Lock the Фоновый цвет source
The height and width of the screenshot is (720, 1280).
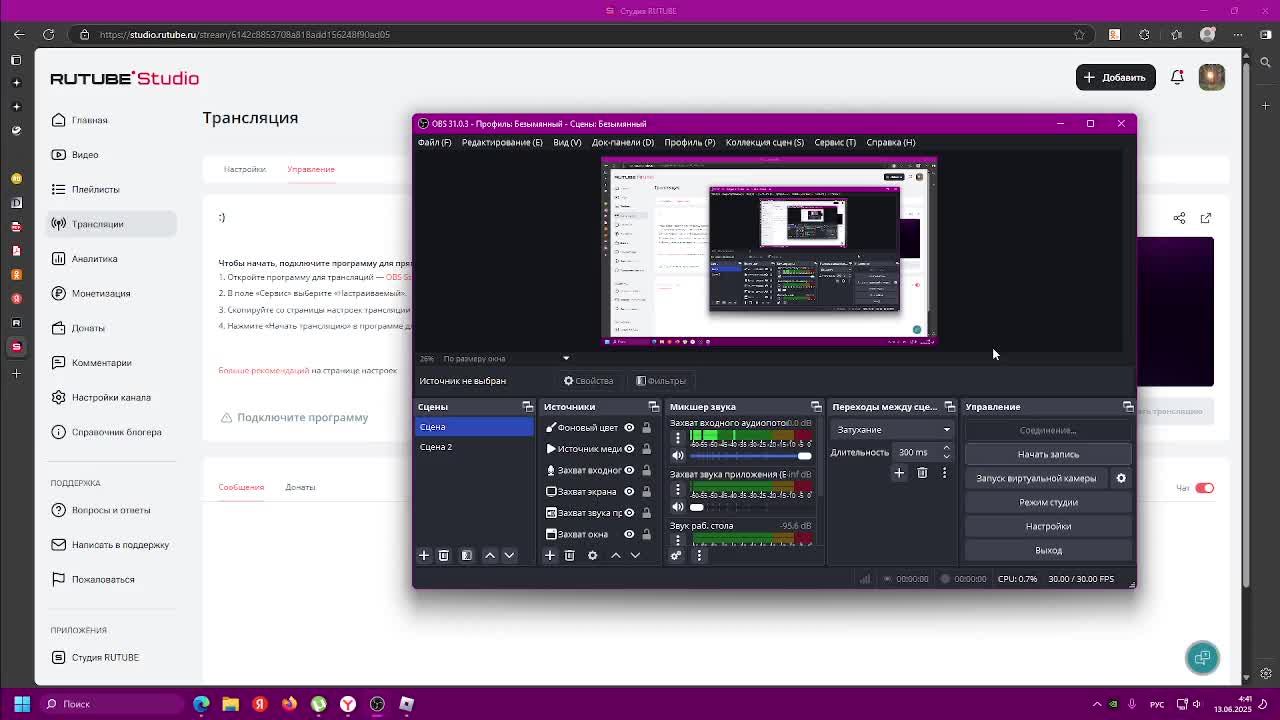pos(646,428)
